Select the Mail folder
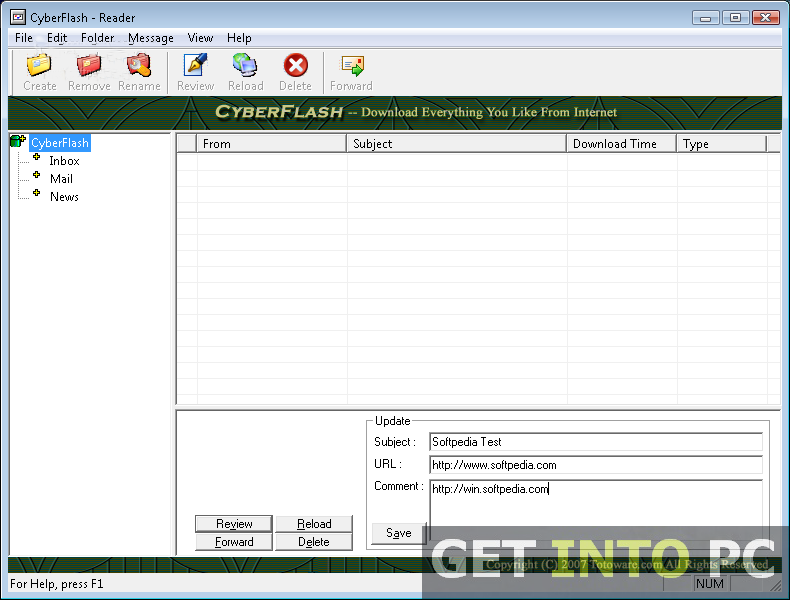Screen dimensions: 790x600 pyautogui.click(x=61, y=179)
